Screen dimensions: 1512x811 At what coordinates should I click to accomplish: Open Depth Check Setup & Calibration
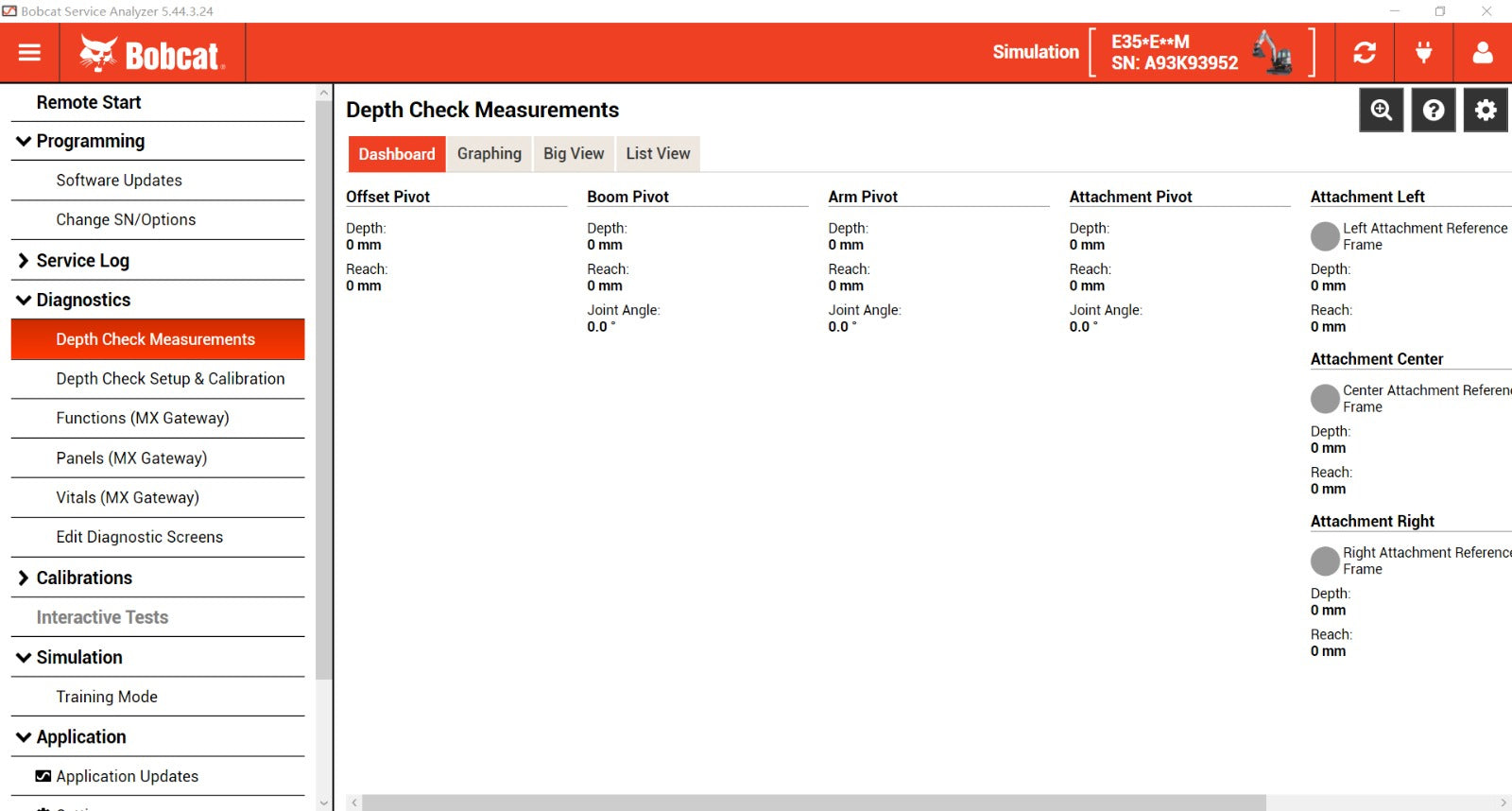pyautogui.click(x=170, y=379)
